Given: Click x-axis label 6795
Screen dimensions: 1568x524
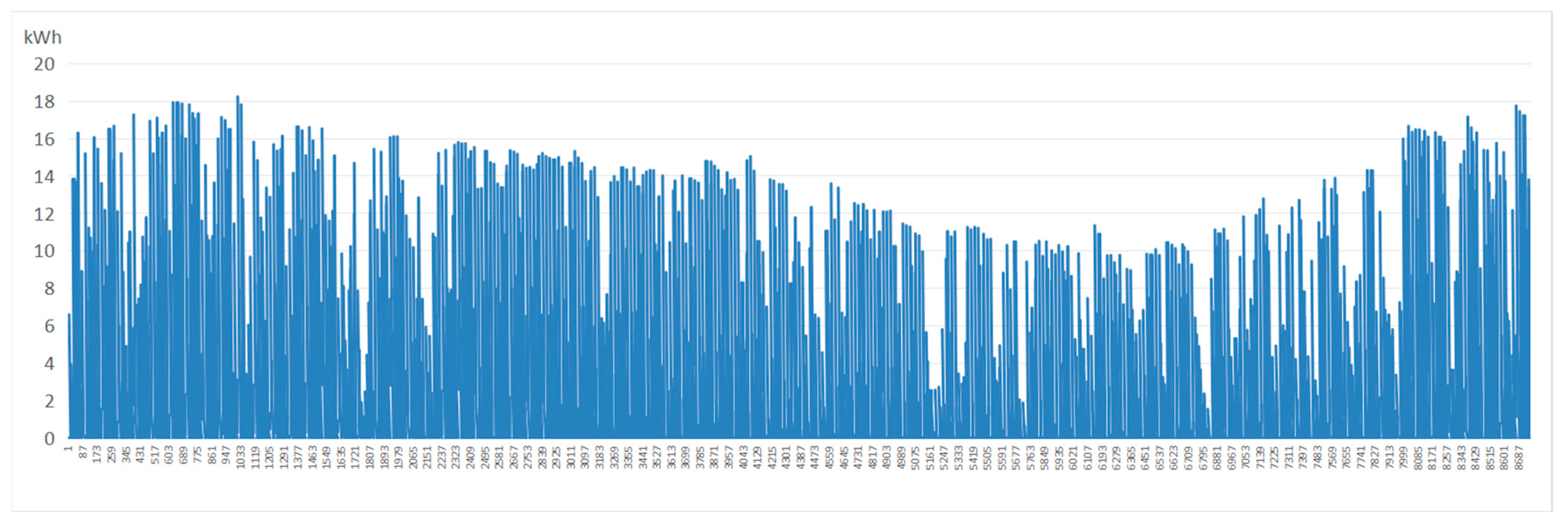Looking at the screenshot, I should pyautogui.click(x=1203, y=458).
